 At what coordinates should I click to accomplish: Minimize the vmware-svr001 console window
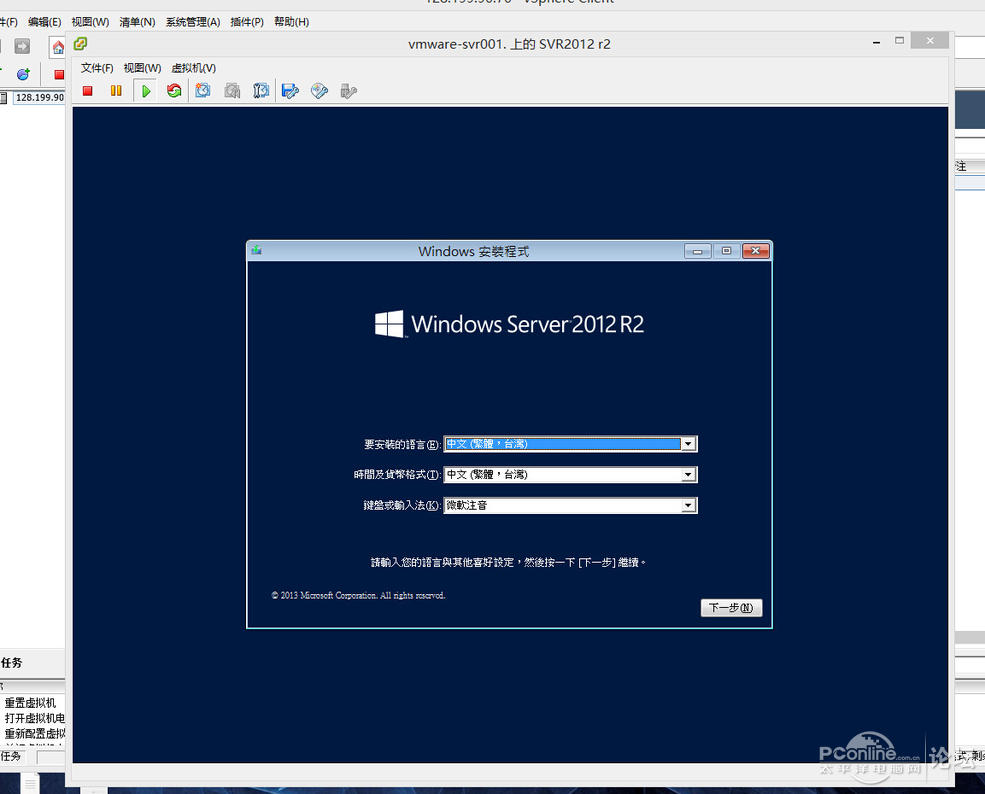pyautogui.click(x=876, y=42)
